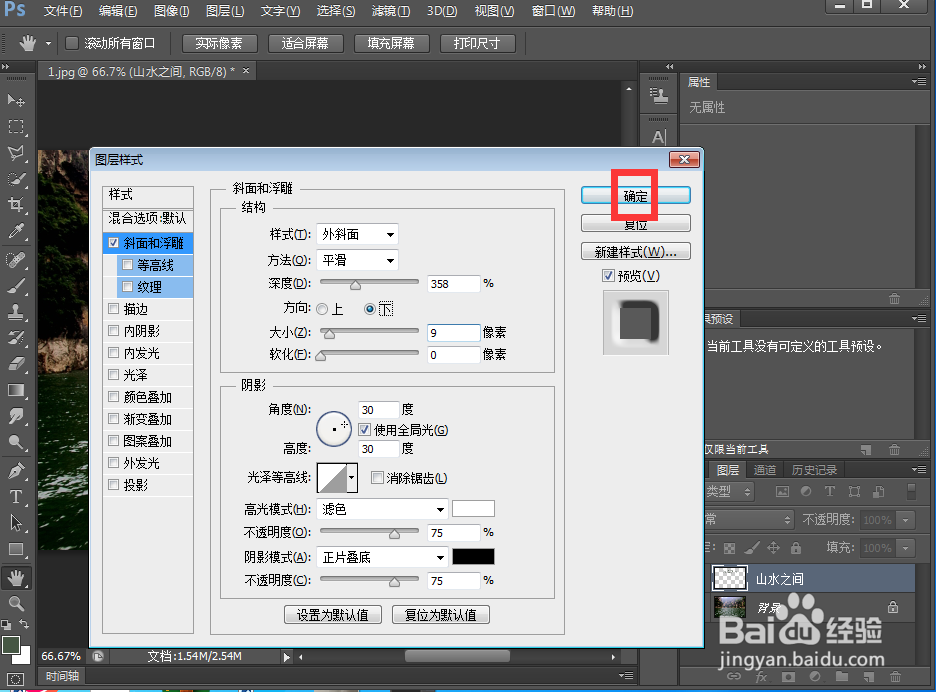Select the Healing Brush tool

tap(16, 260)
